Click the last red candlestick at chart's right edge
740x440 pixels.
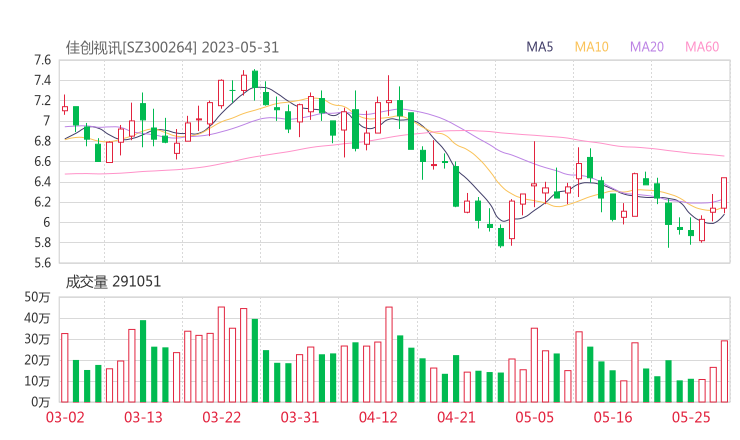point(724,193)
